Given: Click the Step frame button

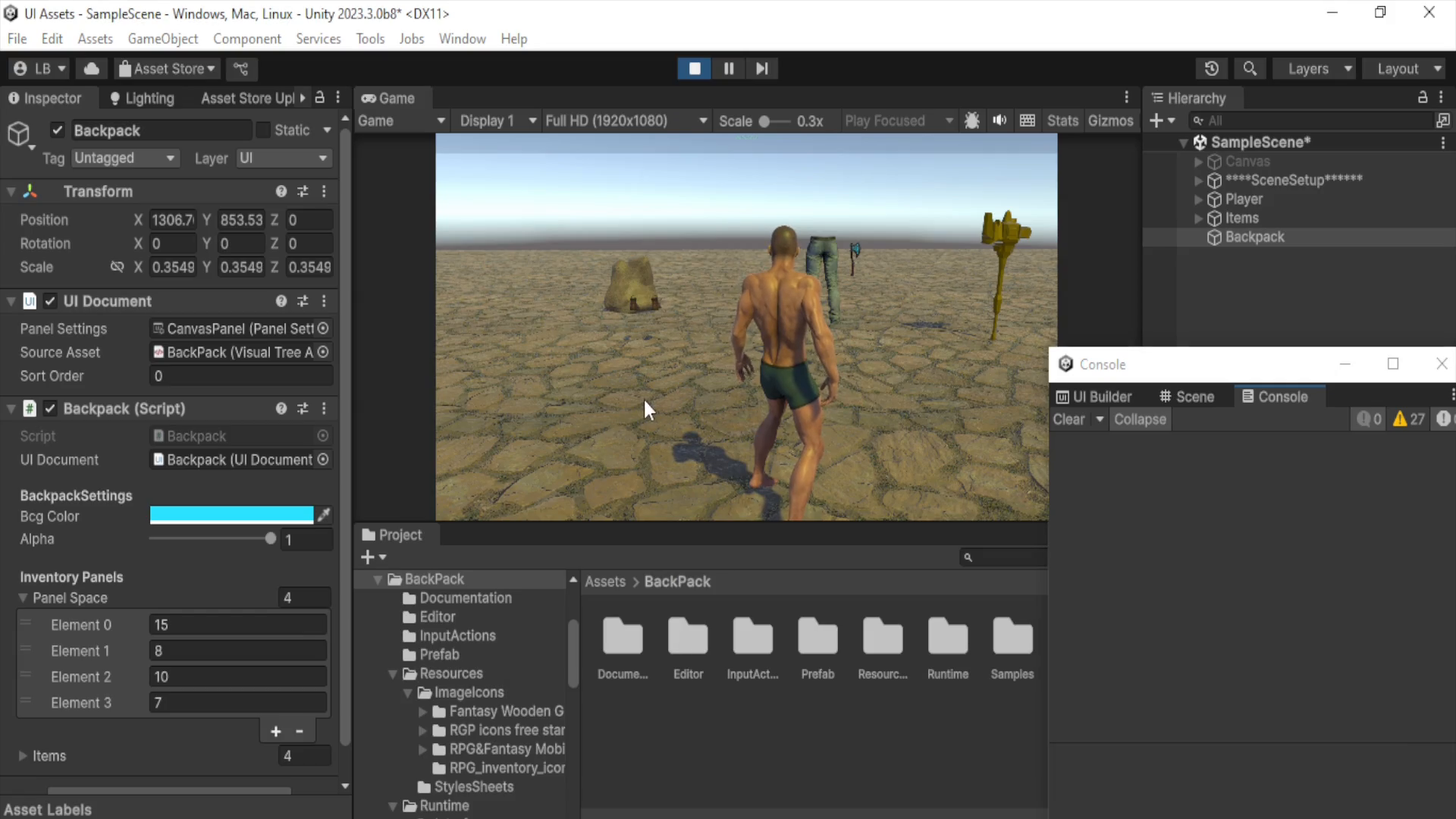Looking at the screenshot, I should tap(762, 68).
